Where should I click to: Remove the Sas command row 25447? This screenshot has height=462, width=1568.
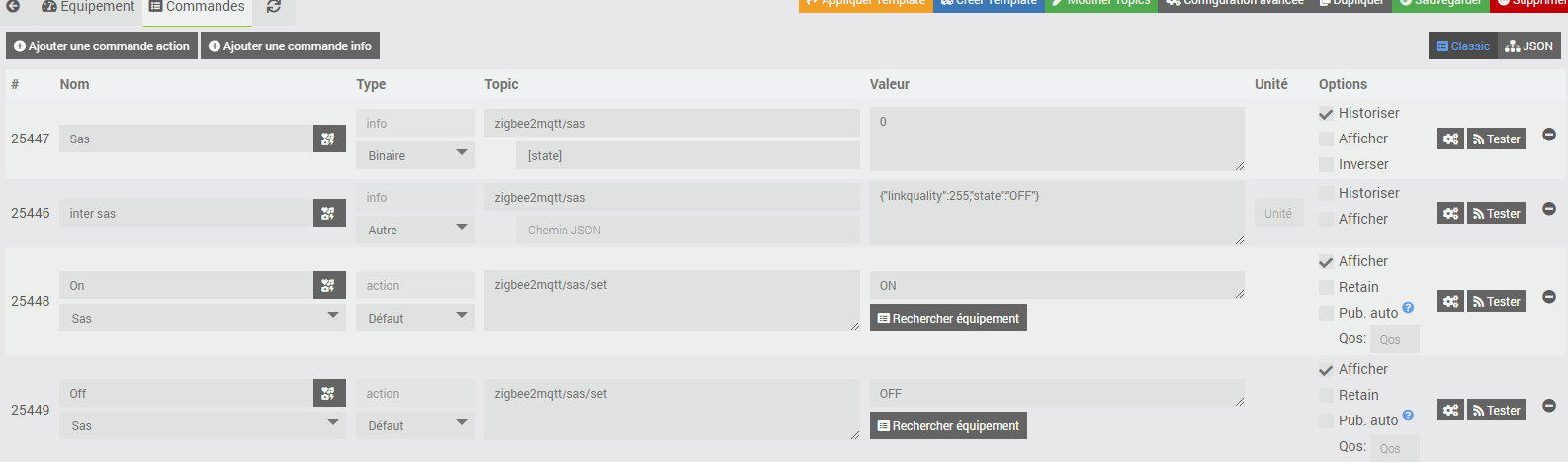1549,135
